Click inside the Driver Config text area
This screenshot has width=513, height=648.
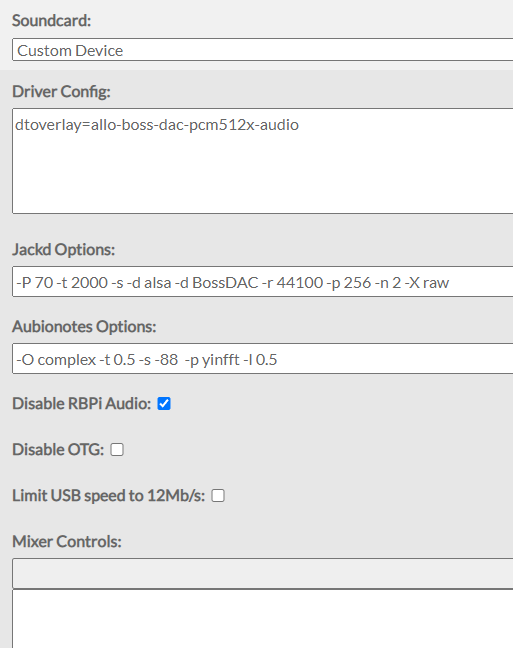click(263, 161)
